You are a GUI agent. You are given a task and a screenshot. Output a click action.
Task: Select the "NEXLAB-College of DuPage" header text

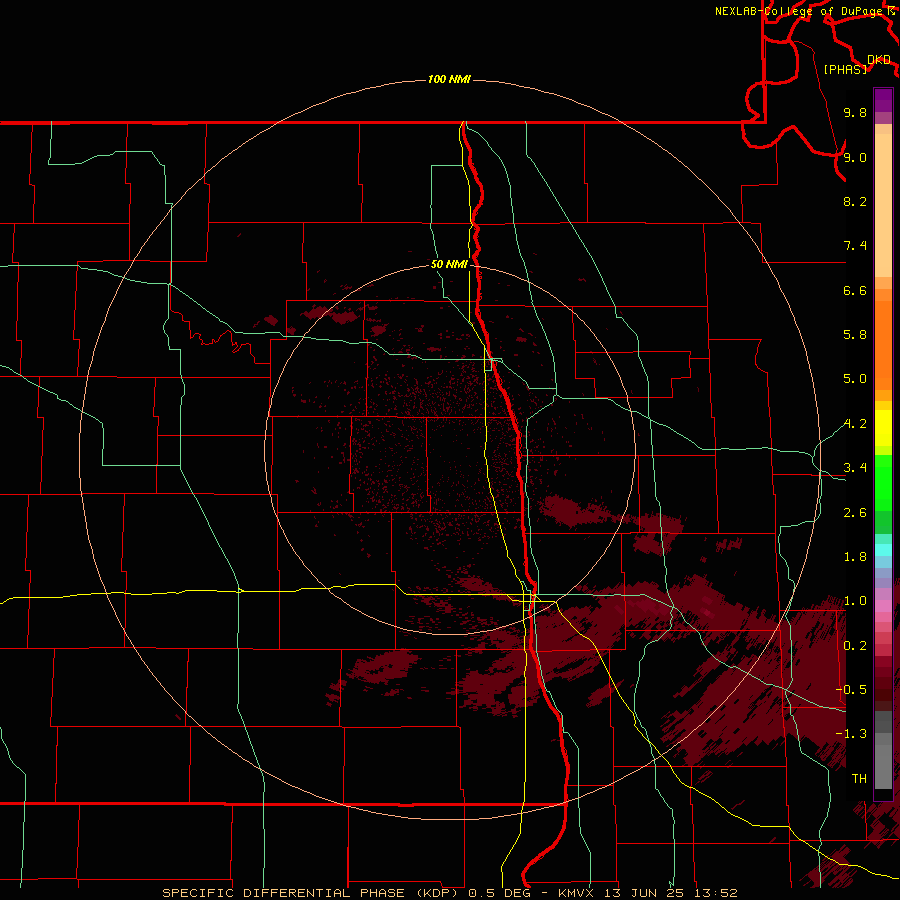pyautogui.click(x=800, y=11)
